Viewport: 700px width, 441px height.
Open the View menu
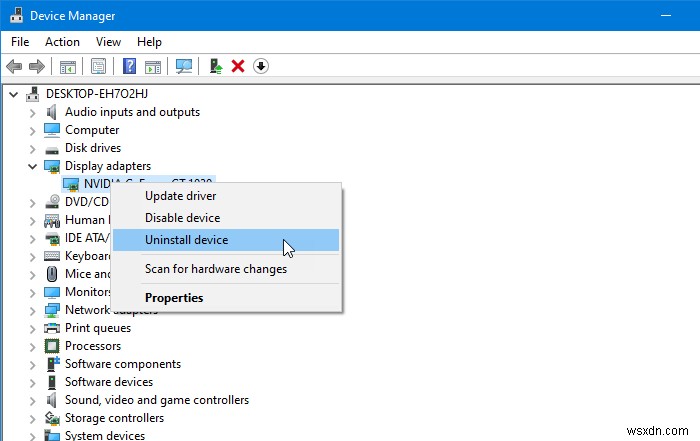tap(108, 42)
